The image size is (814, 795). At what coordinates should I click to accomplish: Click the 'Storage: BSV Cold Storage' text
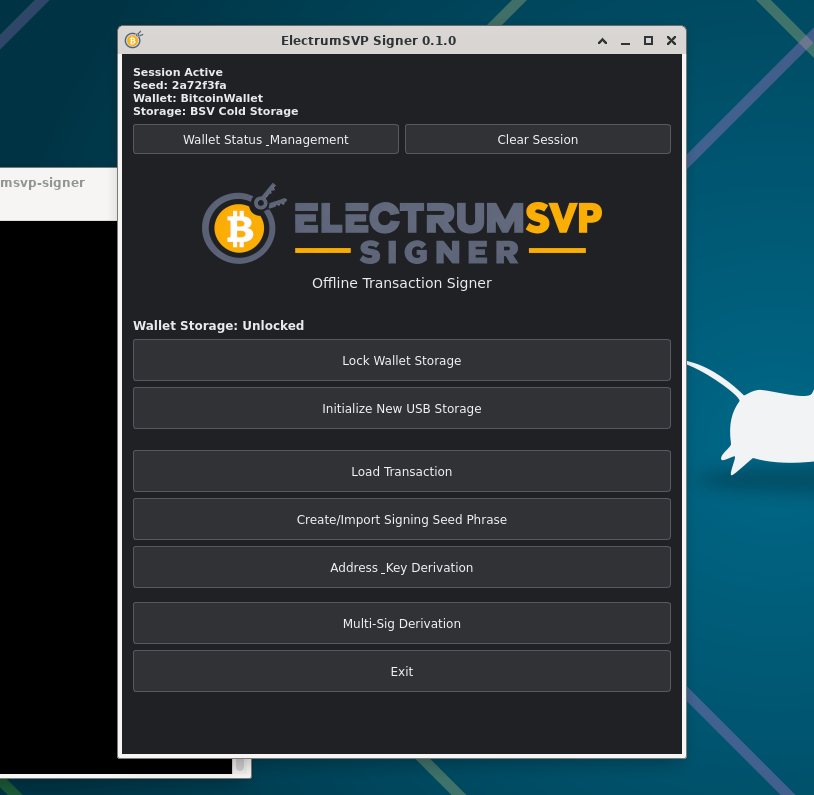coord(215,111)
